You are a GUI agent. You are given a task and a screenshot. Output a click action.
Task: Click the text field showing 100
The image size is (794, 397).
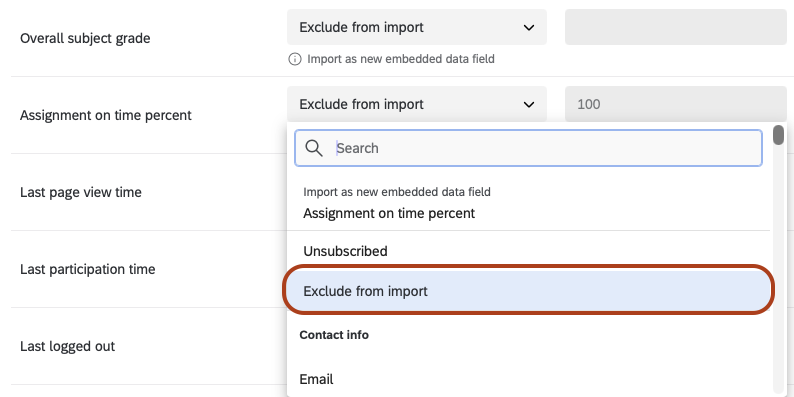pyautogui.click(x=676, y=104)
